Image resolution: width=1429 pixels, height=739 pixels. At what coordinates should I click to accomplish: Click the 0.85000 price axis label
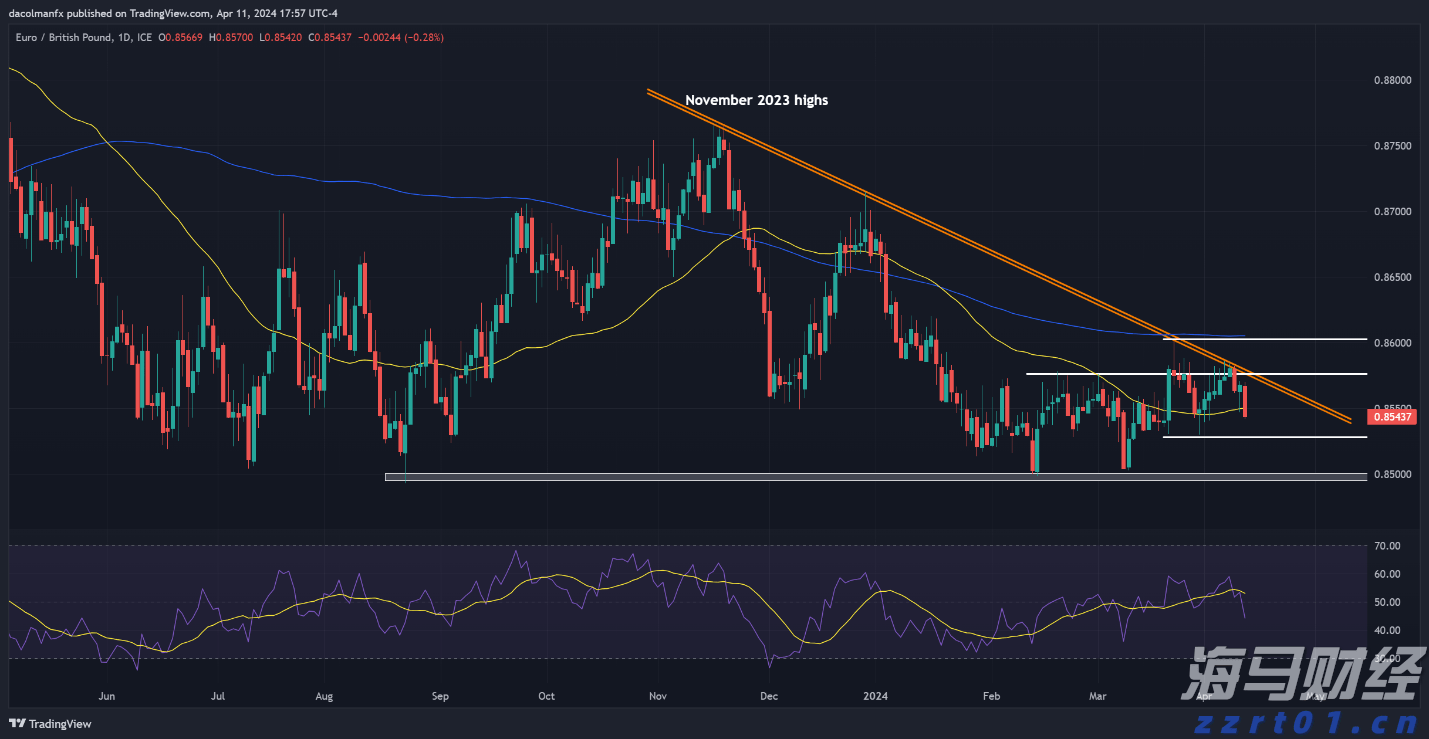1391,474
